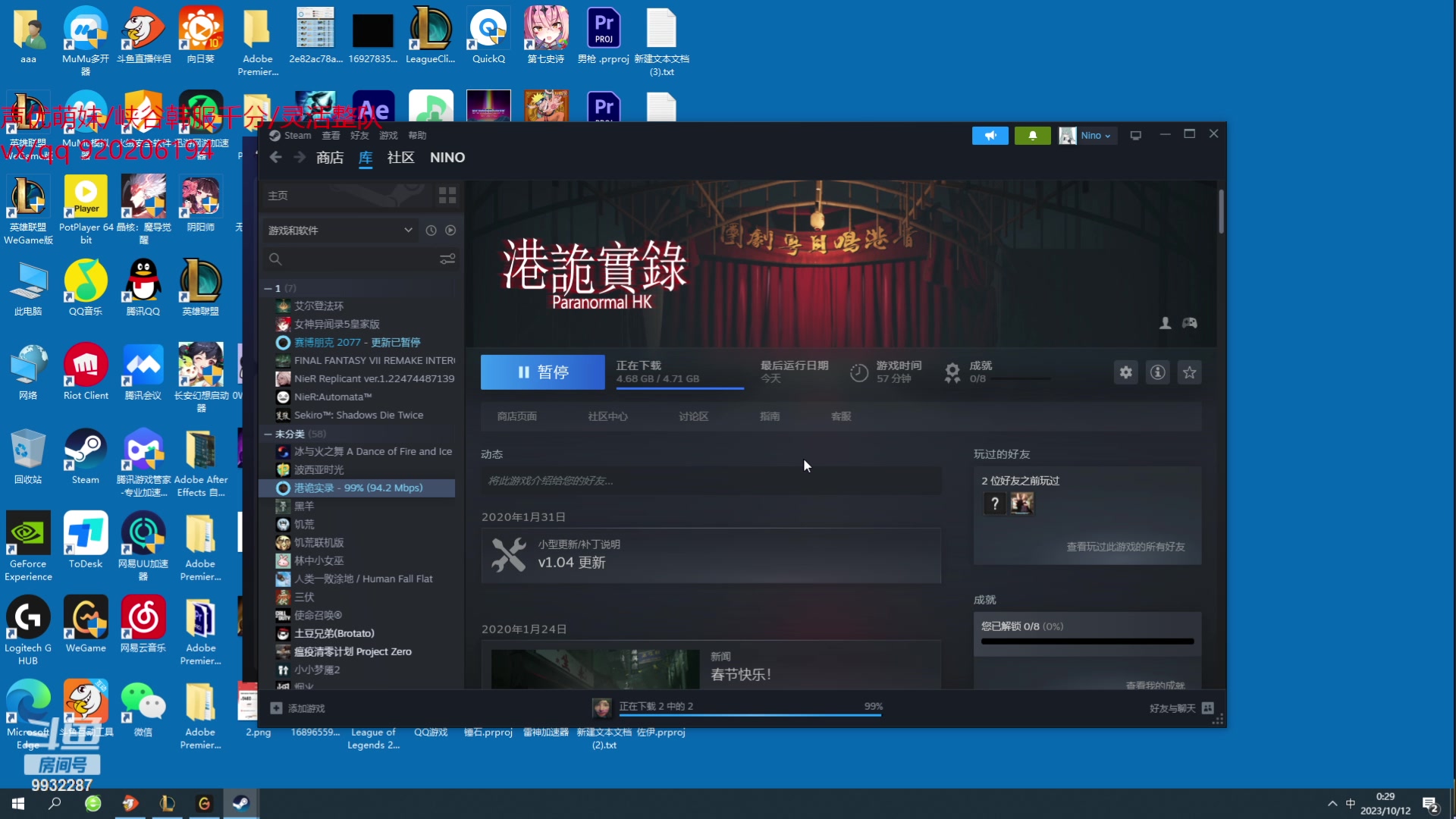Click the achievements progress bar
The width and height of the screenshot is (1456, 819).
[x=1087, y=642]
